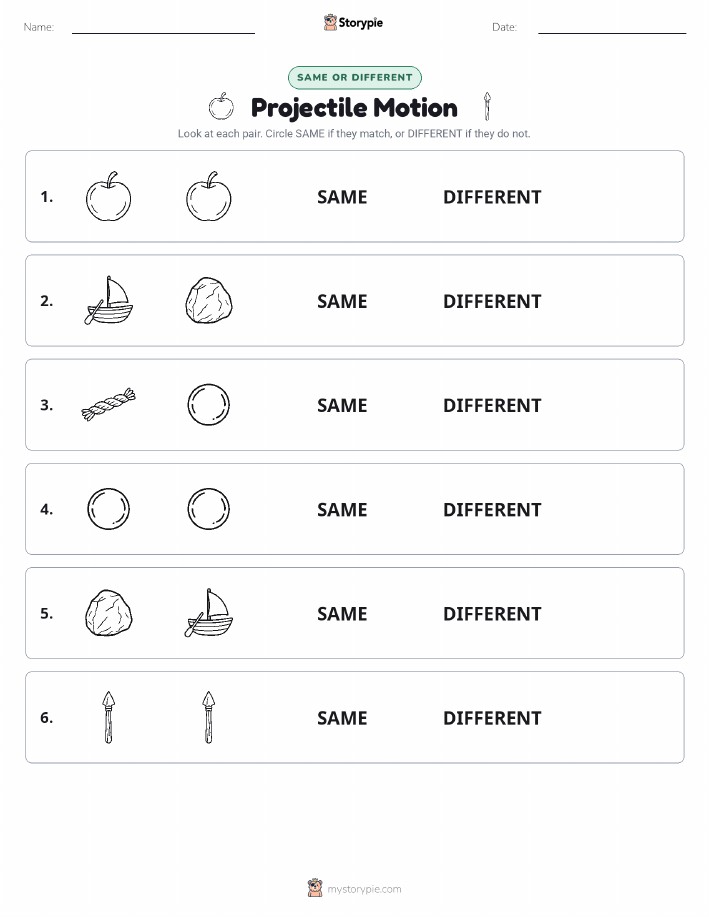The width and height of the screenshot is (709, 917).
Task: Choose SAME for row 1
Action: point(342,197)
